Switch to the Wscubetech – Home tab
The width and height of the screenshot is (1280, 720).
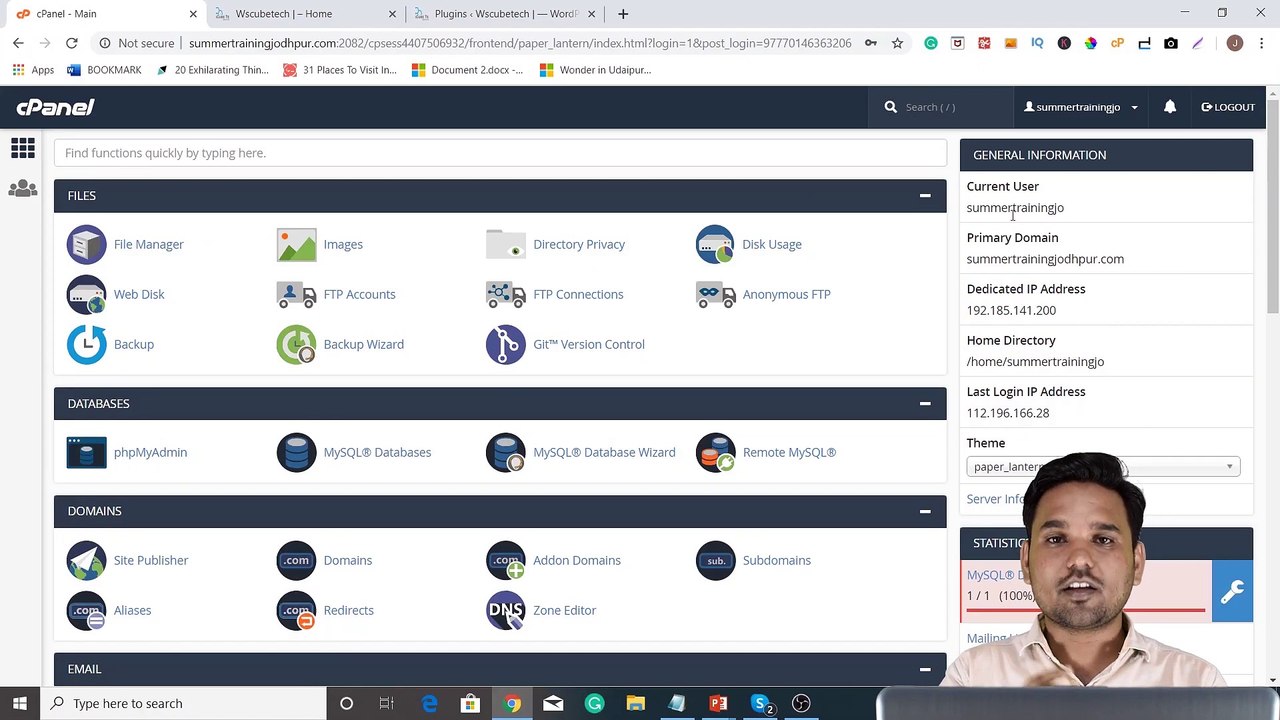pos(305,14)
